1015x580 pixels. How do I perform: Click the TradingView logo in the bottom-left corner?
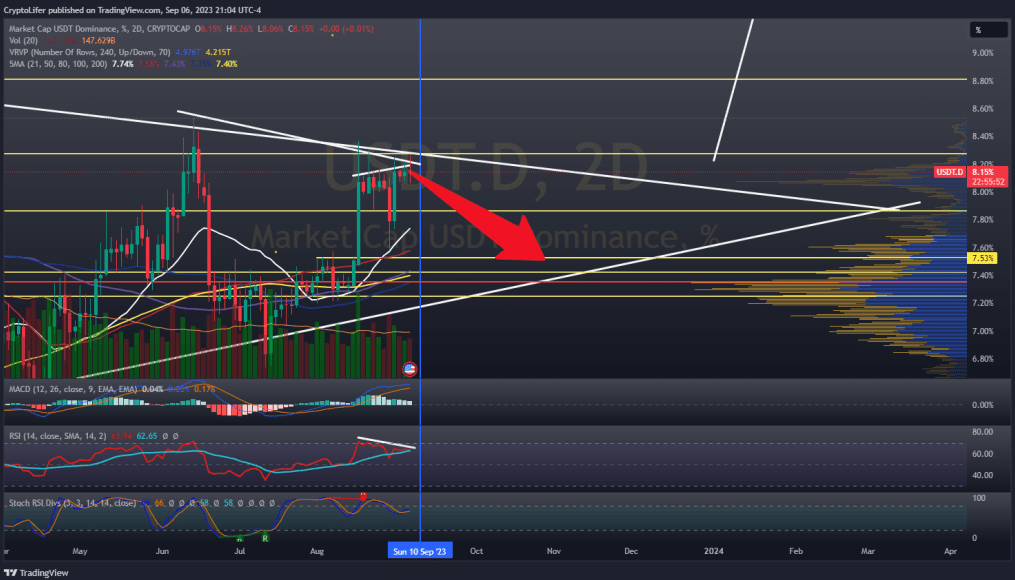click(x=32, y=572)
